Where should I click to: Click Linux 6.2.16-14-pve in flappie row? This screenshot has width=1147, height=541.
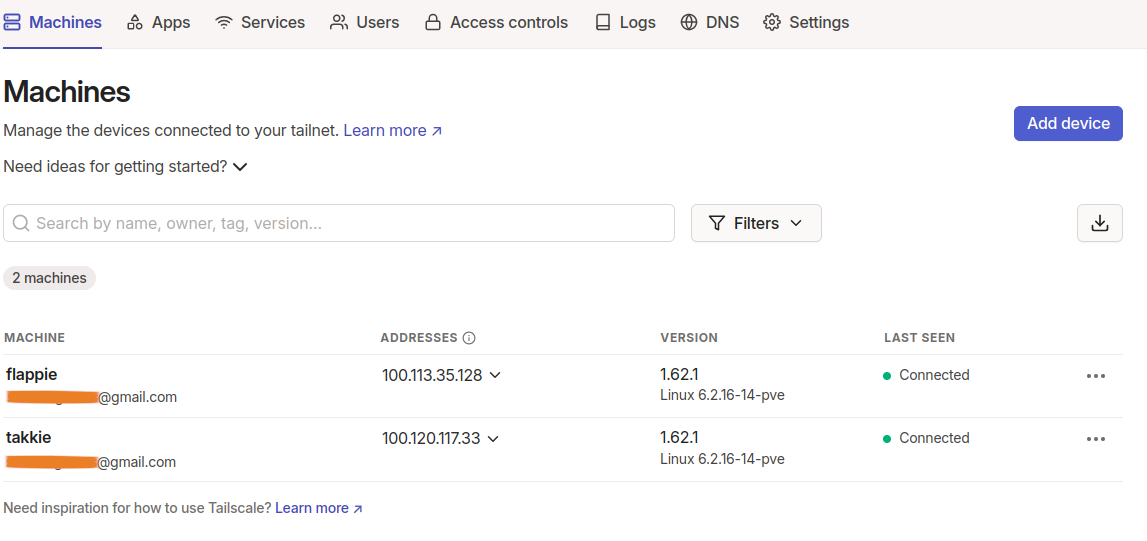point(723,396)
